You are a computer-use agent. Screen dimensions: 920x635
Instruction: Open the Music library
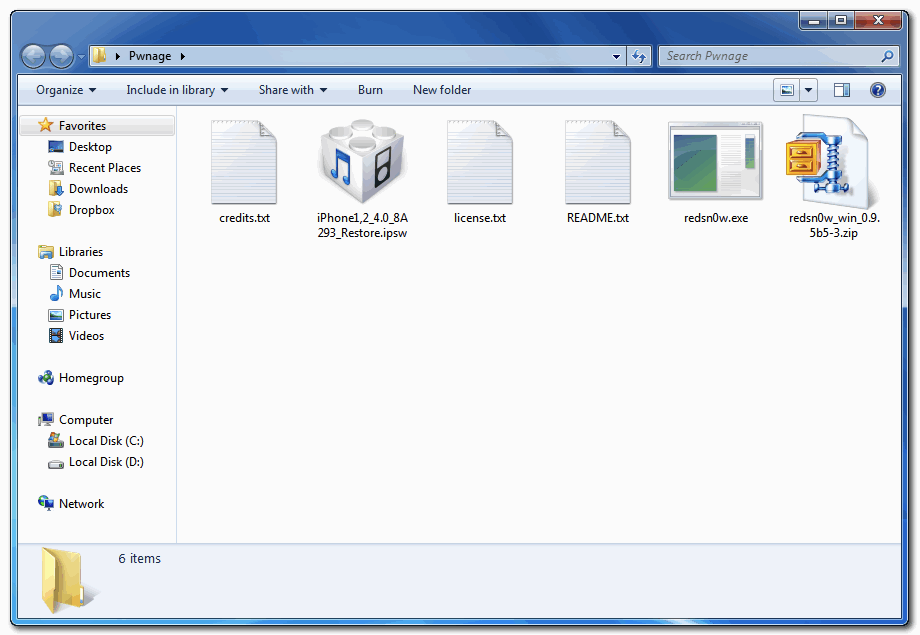(75, 294)
